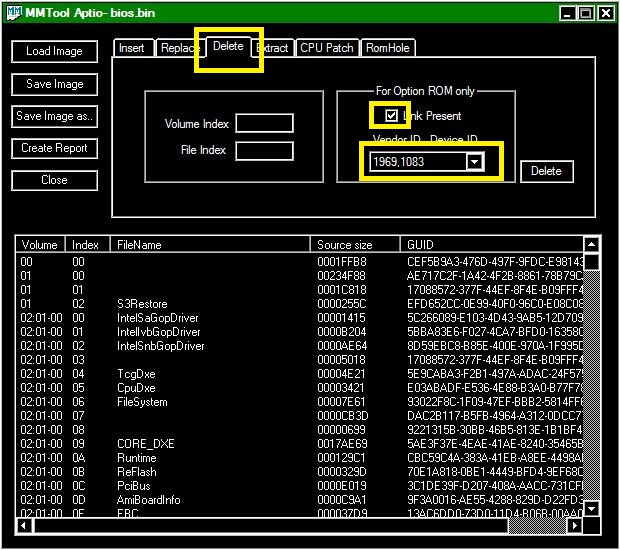Go to the CPU Patch tab

tap(327, 48)
